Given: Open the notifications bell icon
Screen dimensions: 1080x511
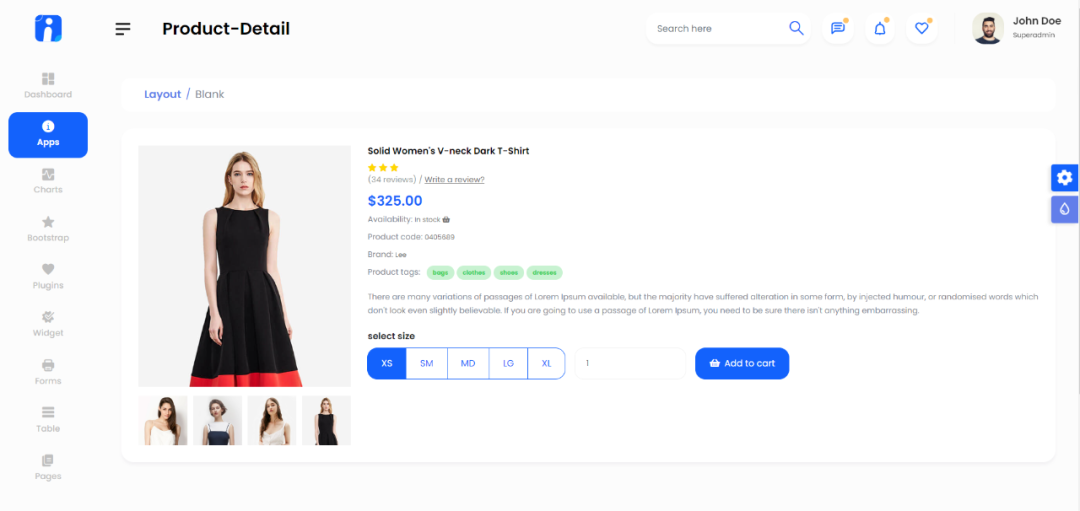Looking at the screenshot, I should 880,29.
